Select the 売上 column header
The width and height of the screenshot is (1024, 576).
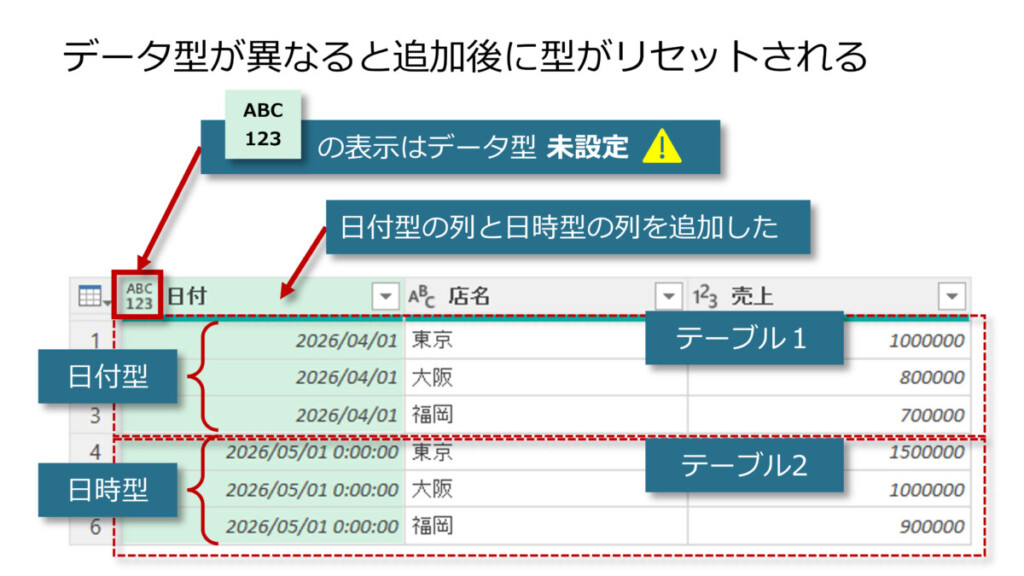click(x=820, y=296)
